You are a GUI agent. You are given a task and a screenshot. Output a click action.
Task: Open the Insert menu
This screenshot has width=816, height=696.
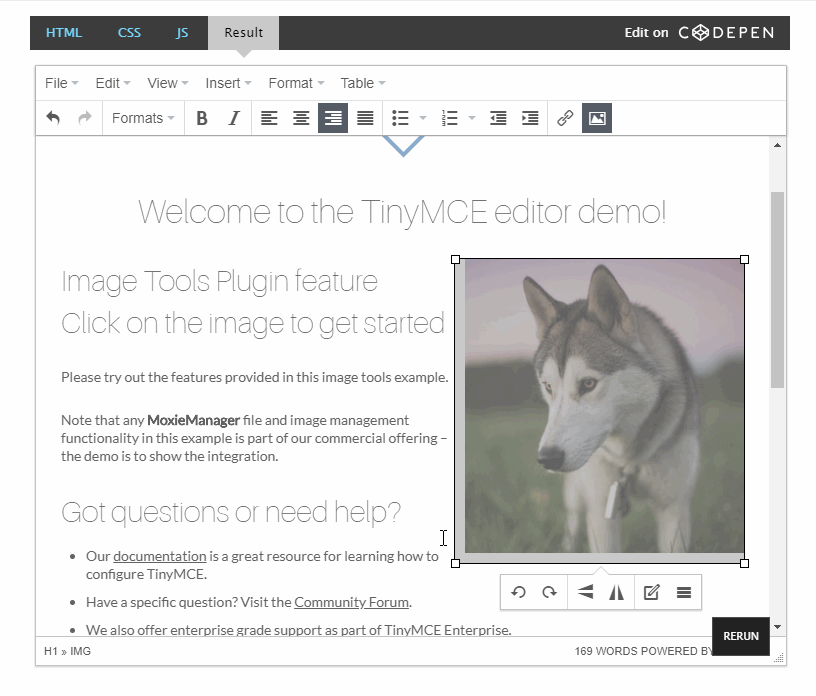[x=228, y=83]
